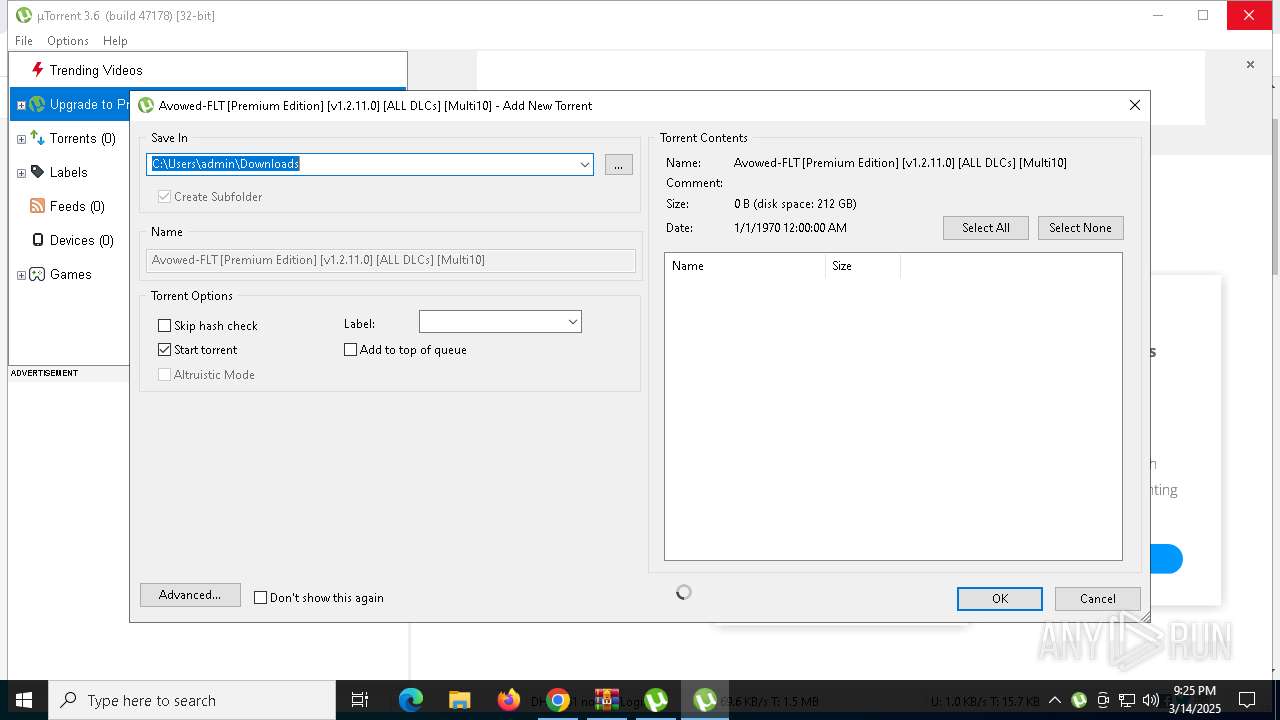Viewport: 1280px width, 720px height.
Task: Click the Select All button
Action: [x=985, y=228]
